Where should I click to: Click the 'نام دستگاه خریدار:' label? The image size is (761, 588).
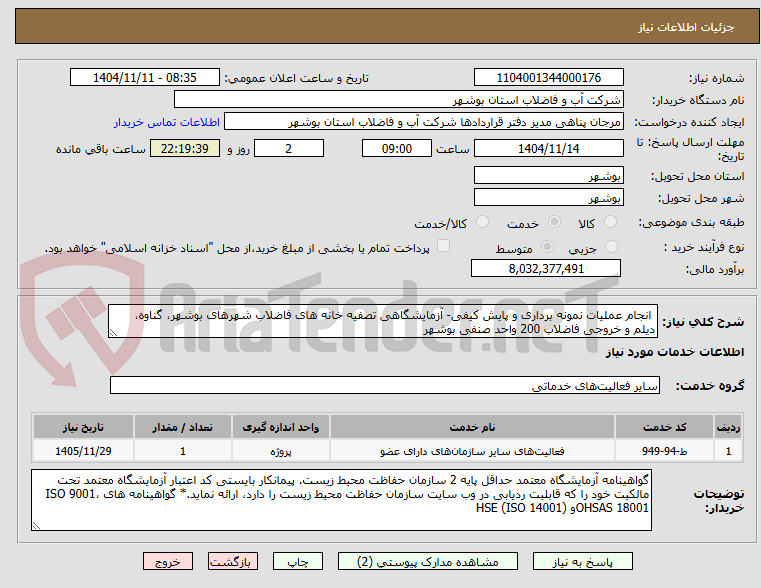[x=698, y=100]
